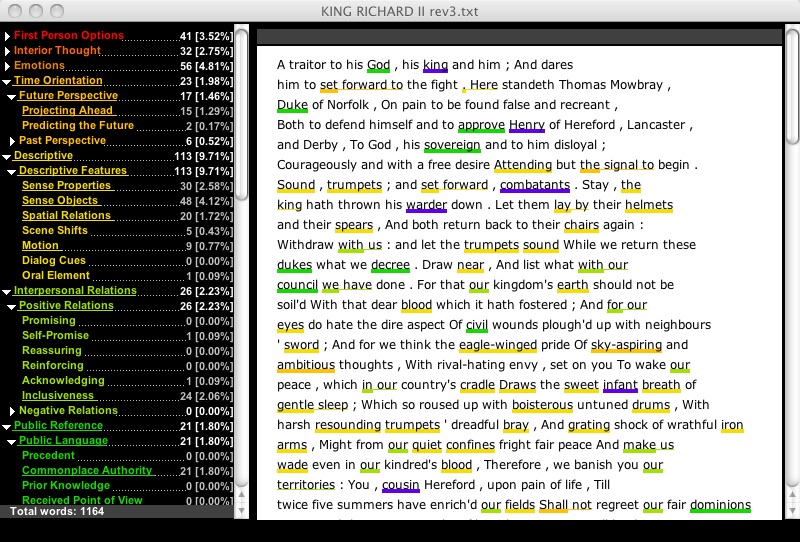Click the category panel scroll-up arrow
The height and width of the screenshot is (542, 800).
pos(242,494)
